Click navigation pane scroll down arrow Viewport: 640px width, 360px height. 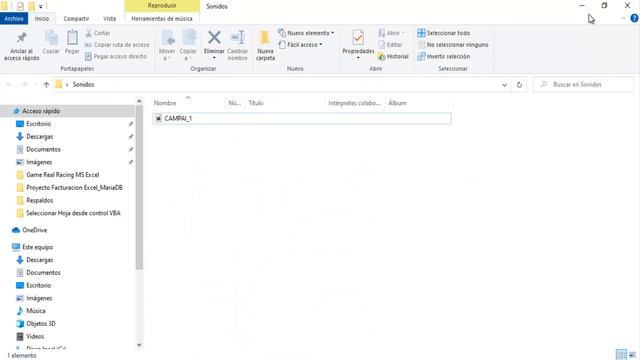(x=139, y=345)
